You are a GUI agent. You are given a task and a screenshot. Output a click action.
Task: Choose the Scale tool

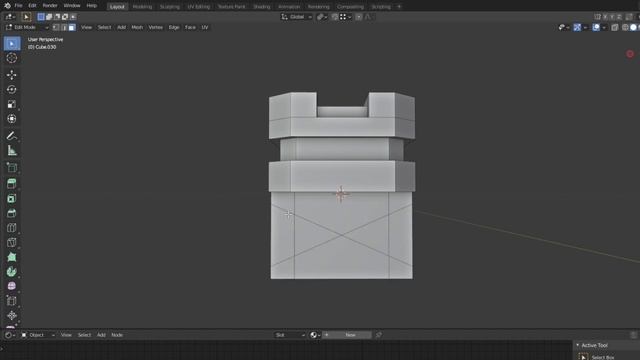click(x=12, y=104)
